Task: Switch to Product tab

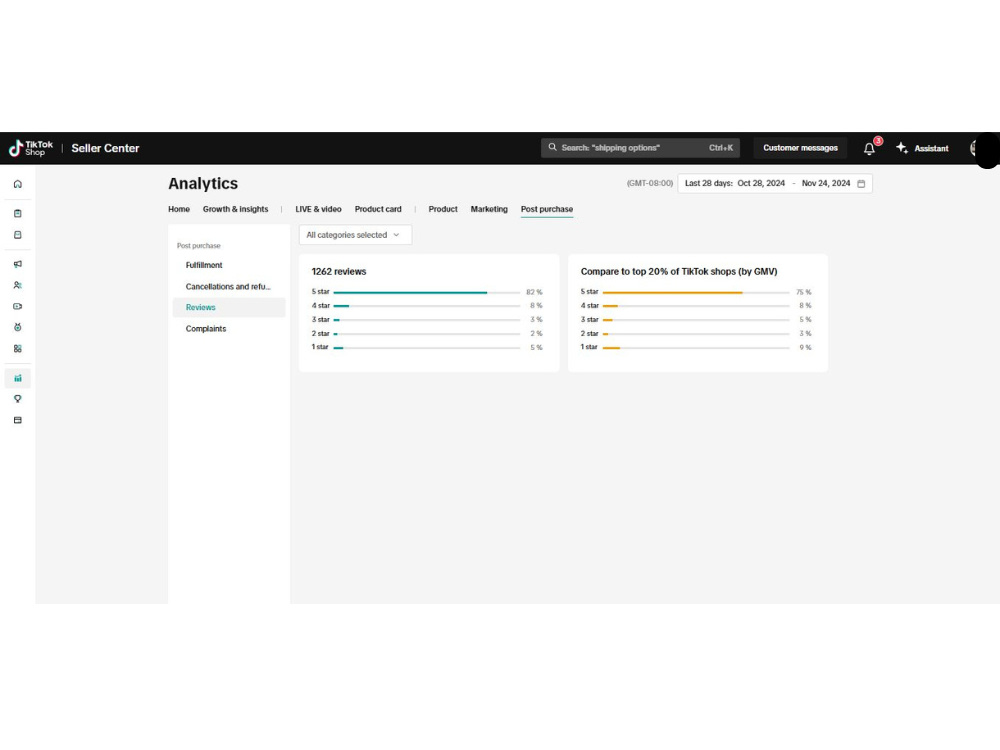Action: point(443,209)
